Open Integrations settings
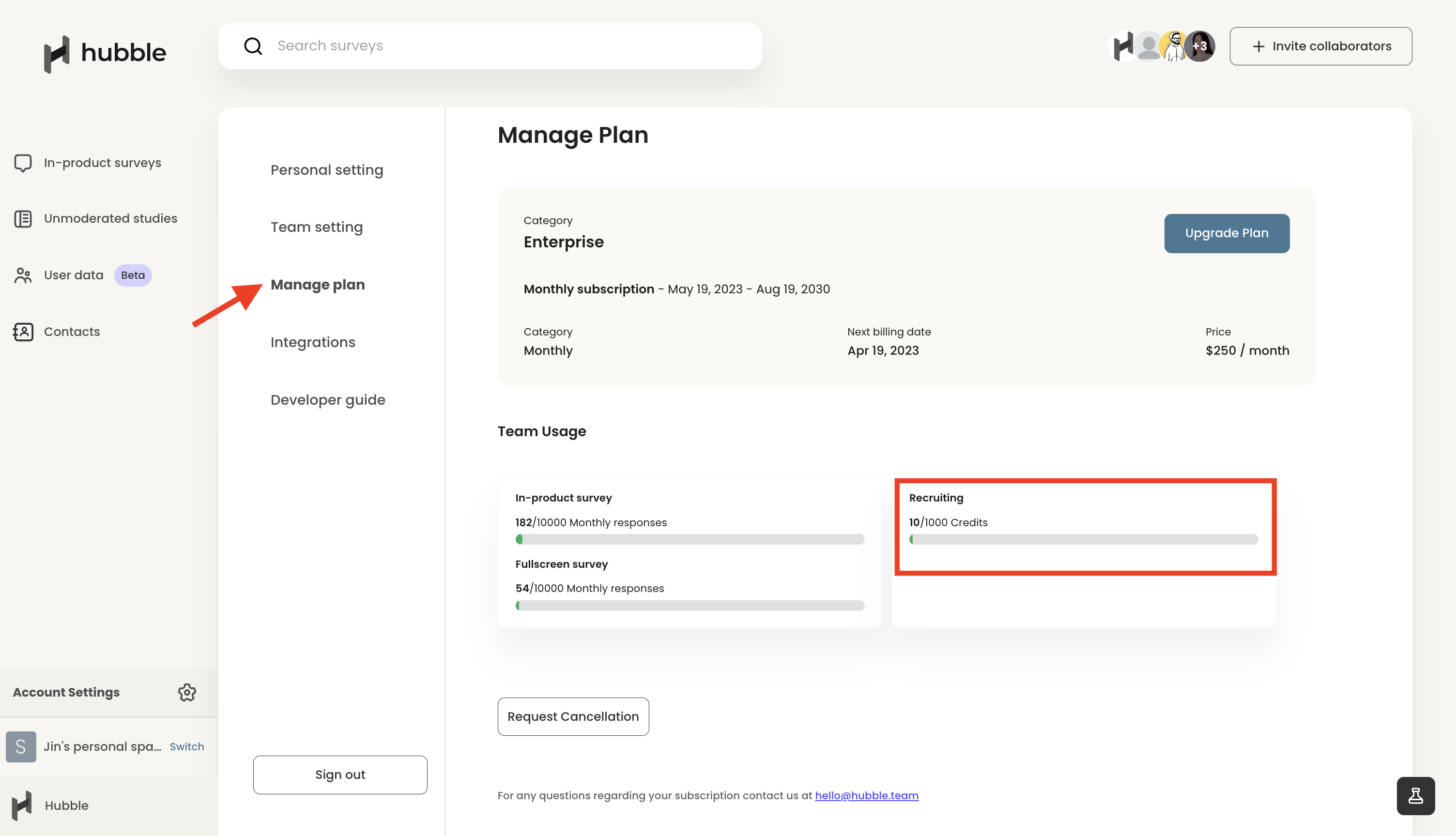Image resolution: width=1456 pixels, height=836 pixels. (x=313, y=342)
